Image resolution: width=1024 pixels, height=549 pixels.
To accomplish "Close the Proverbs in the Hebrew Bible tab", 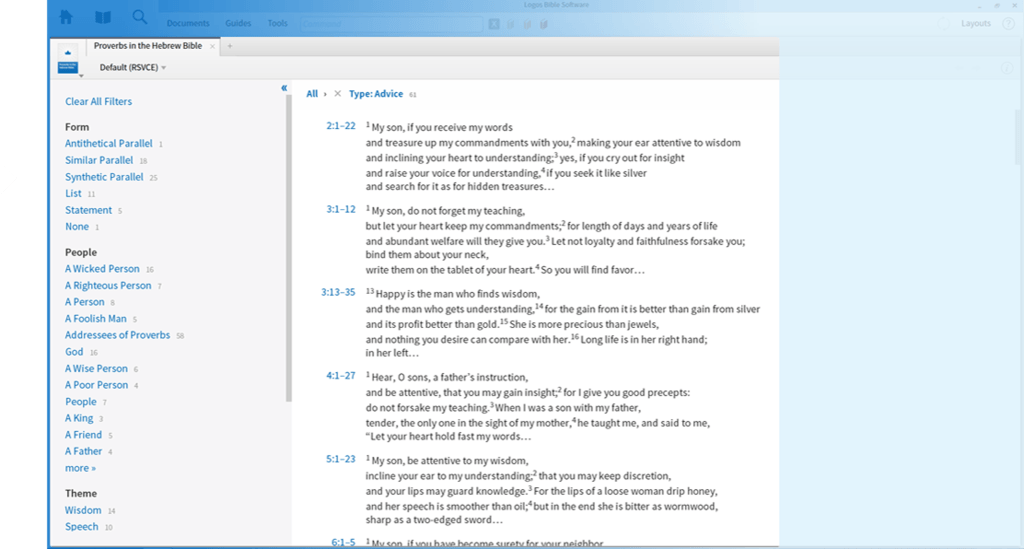I will (212, 46).
